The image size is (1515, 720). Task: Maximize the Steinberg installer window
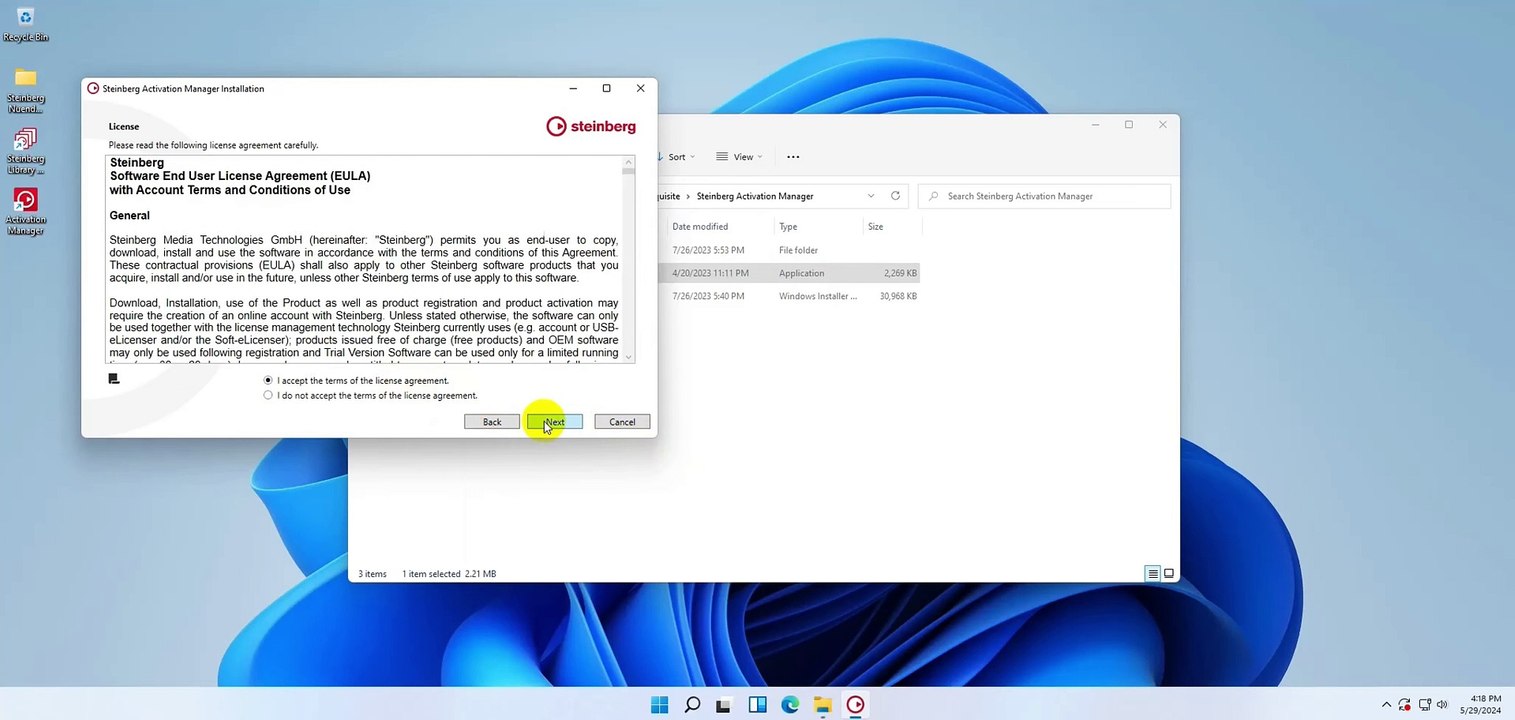coord(606,88)
